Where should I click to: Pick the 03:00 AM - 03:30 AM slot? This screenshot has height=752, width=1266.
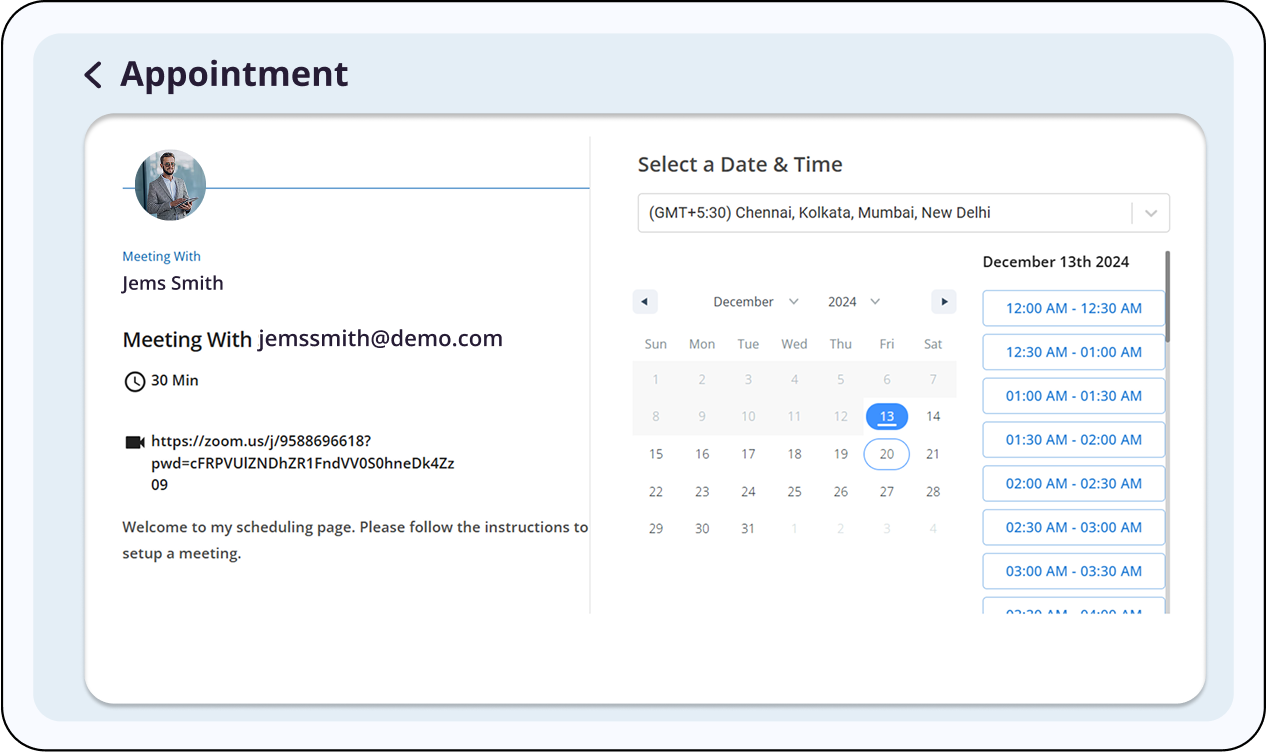point(1073,571)
